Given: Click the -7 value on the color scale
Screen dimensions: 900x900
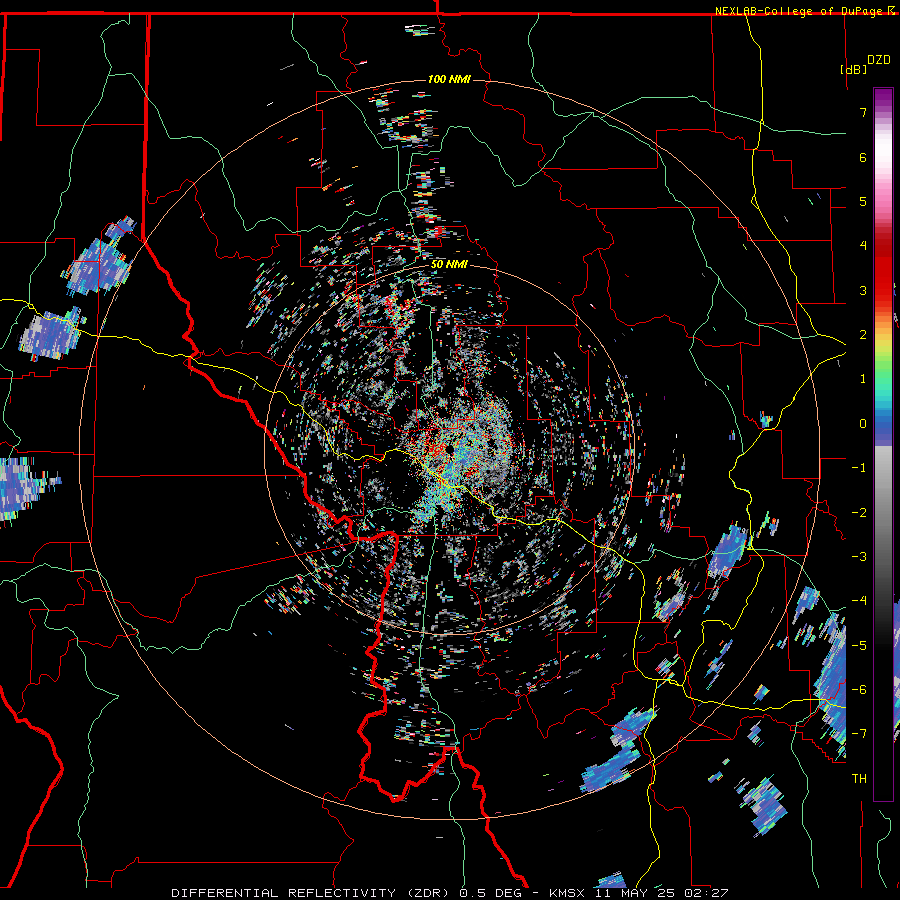Looking at the screenshot, I should (x=859, y=734).
